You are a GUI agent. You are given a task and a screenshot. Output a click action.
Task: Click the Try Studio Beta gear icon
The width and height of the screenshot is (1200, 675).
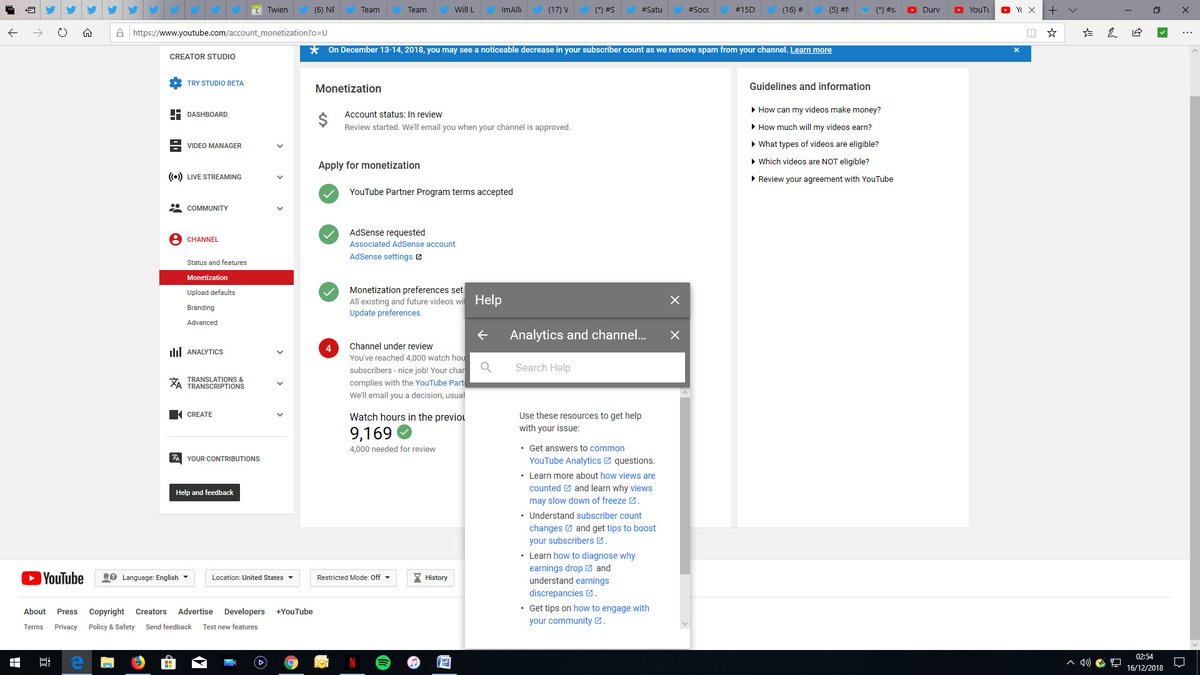point(175,83)
